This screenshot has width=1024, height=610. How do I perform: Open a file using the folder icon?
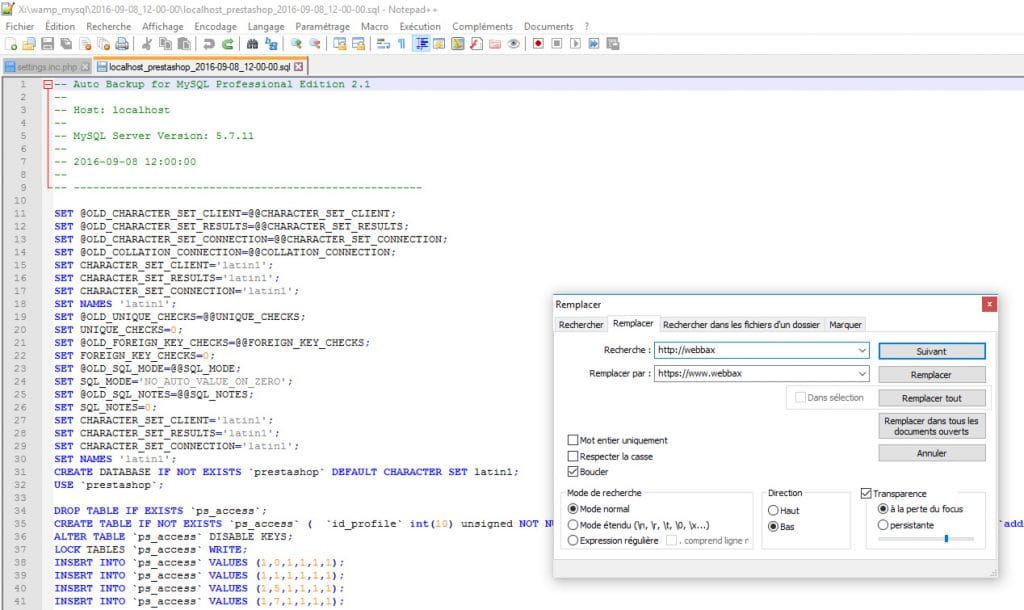(x=29, y=44)
